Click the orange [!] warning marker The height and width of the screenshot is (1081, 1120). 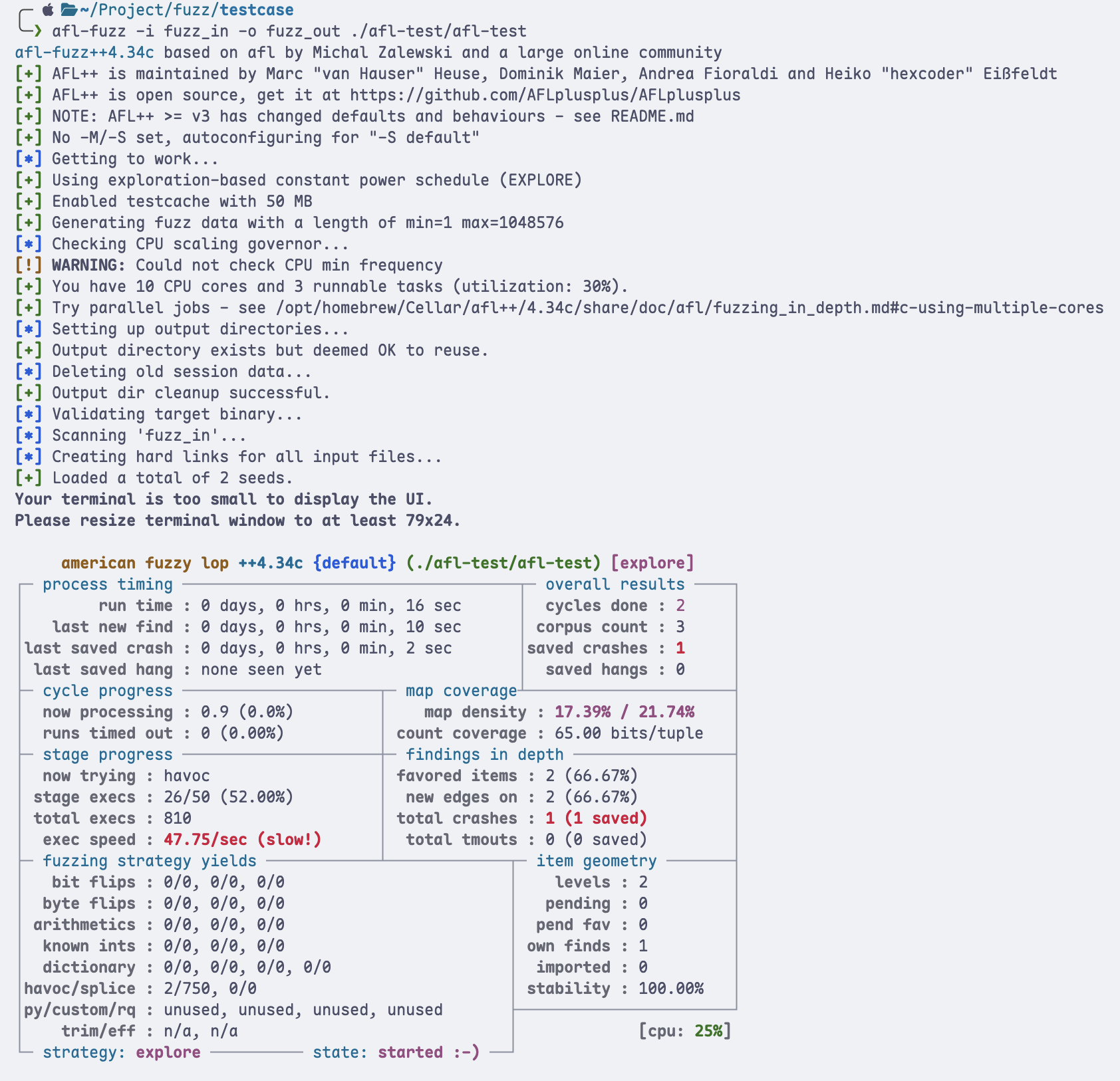pos(28,265)
